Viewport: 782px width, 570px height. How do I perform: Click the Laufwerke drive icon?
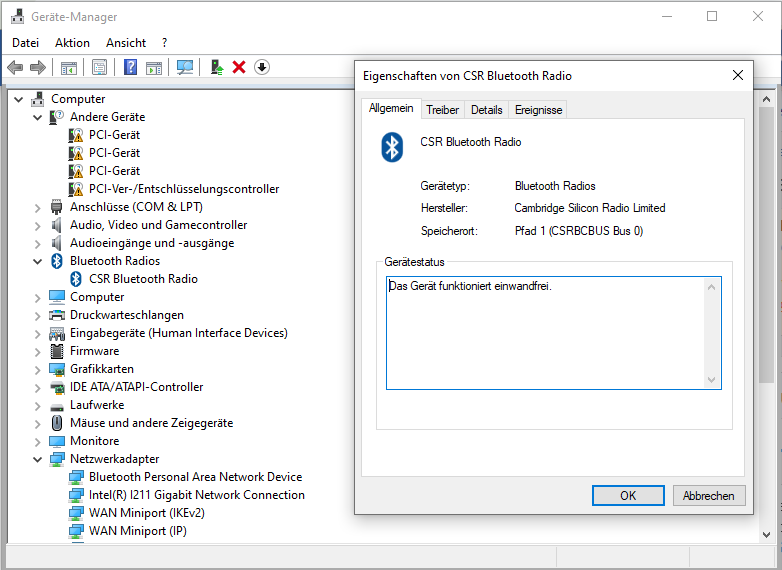(57, 406)
